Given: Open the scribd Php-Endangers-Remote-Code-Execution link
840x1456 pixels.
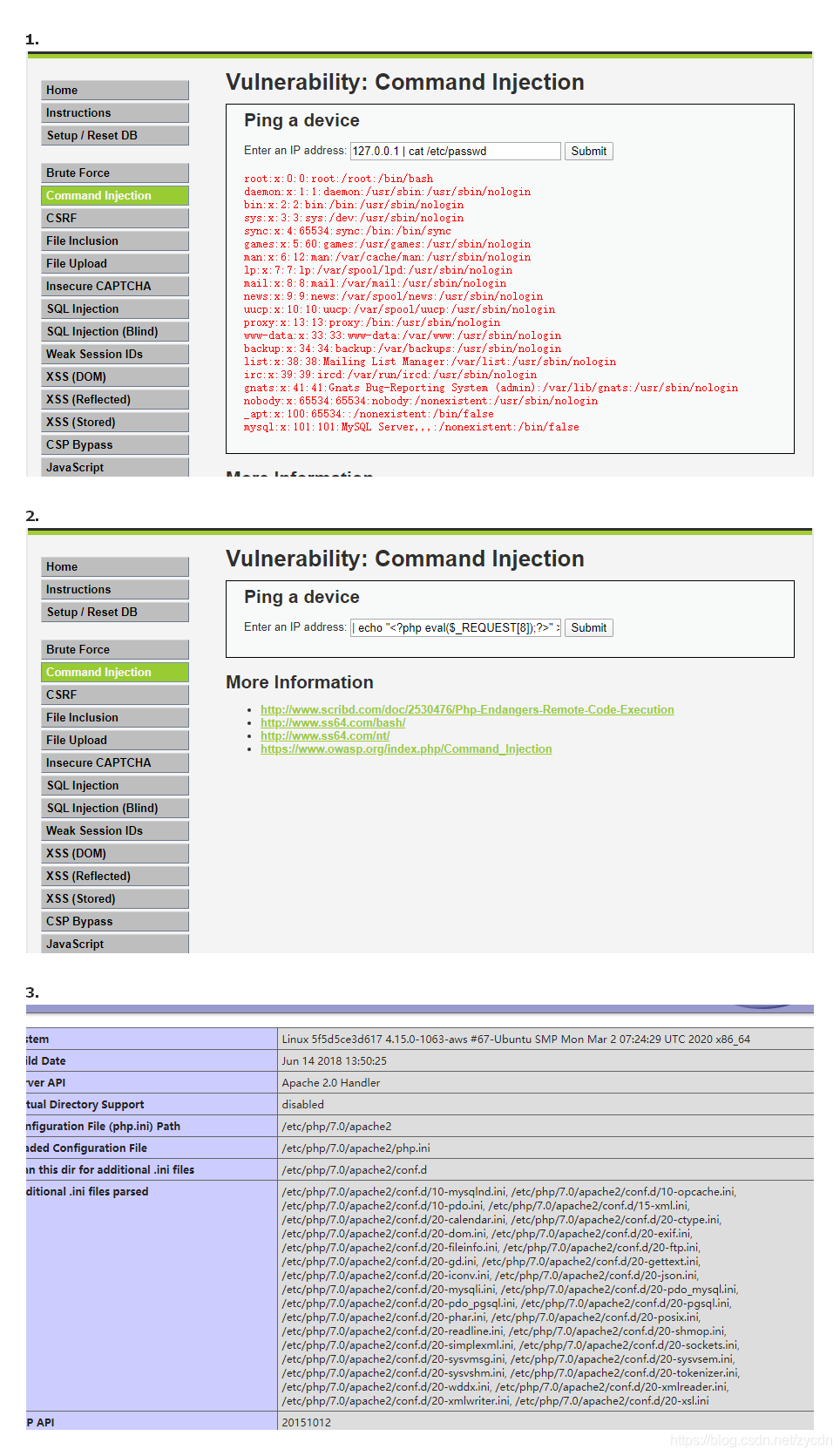Looking at the screenshot, I should pyautogui.click(x=467, y=709).
